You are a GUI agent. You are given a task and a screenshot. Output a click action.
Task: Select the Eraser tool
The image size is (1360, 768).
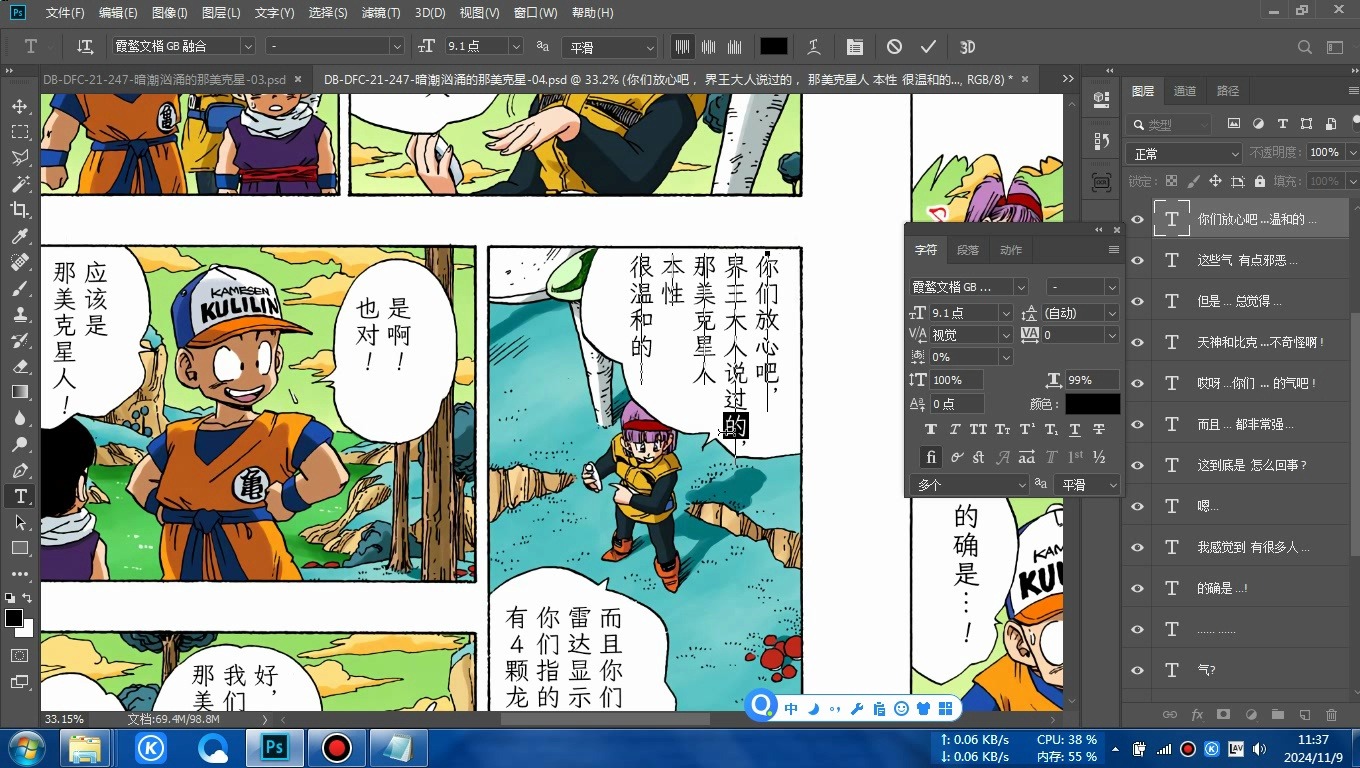(x=19, y=366)
